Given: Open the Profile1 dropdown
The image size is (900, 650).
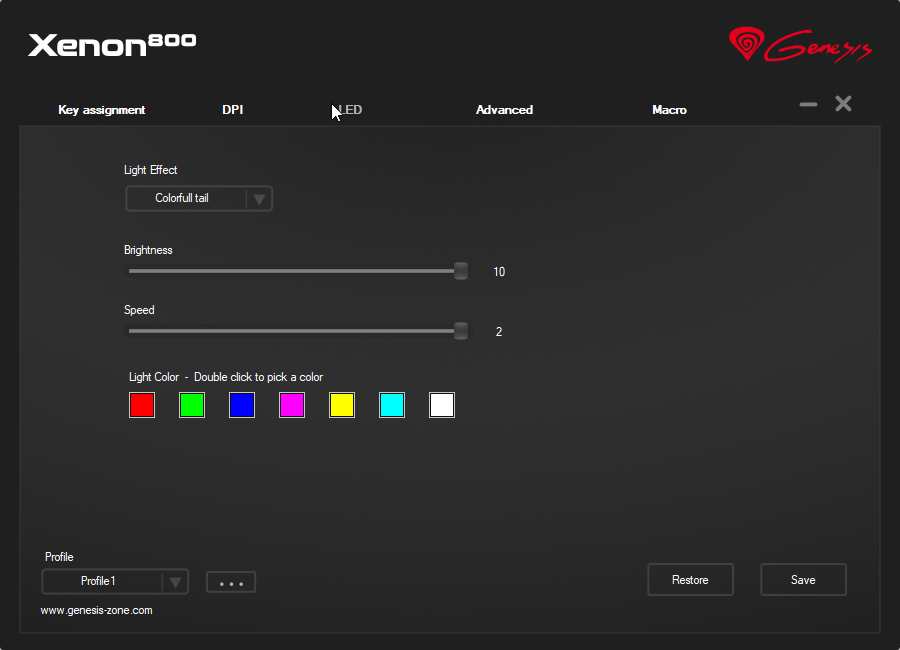Looking at the screenshot, I should (x=115, y=582).
